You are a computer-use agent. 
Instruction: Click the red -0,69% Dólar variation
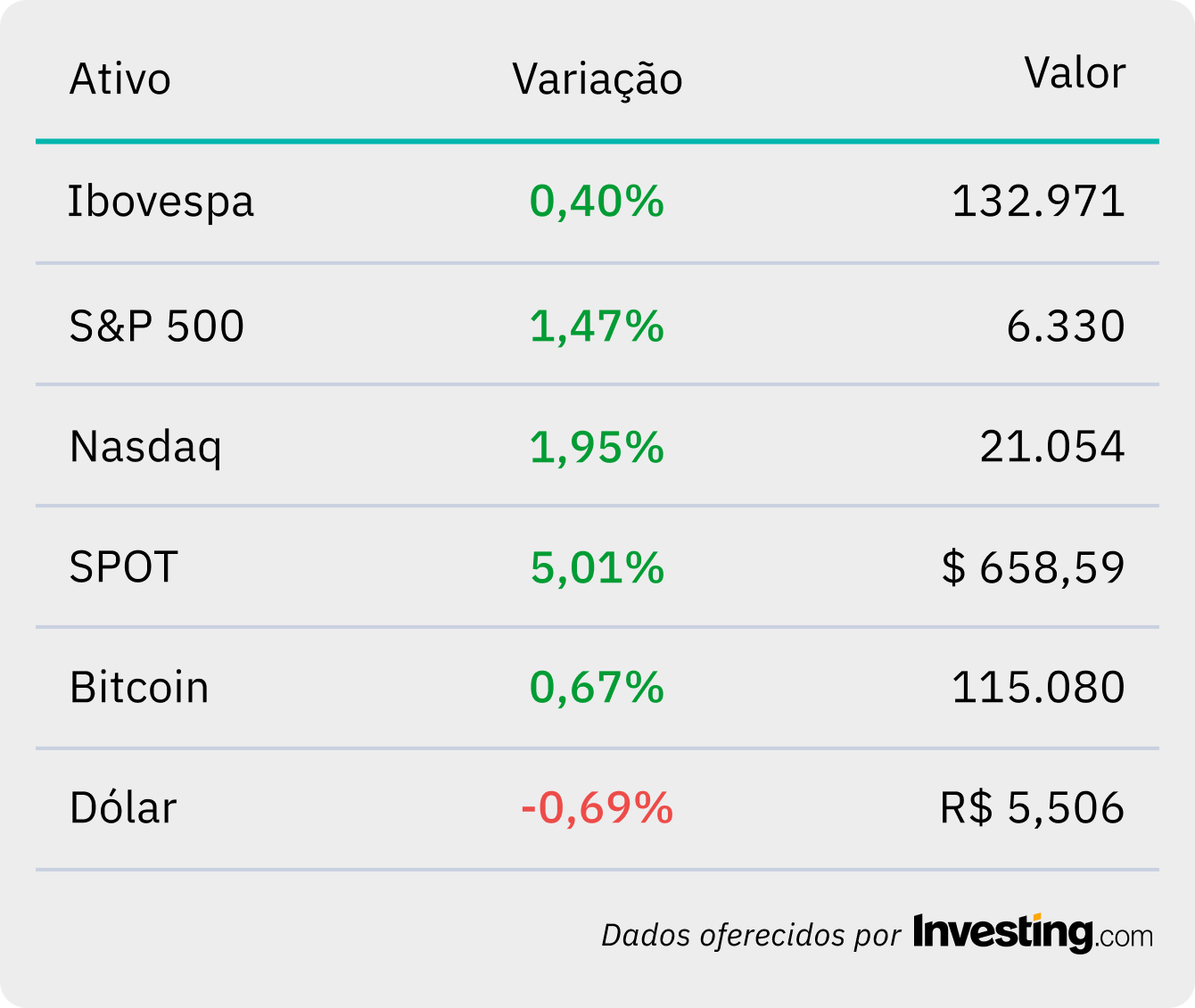(x=597, y=807)
